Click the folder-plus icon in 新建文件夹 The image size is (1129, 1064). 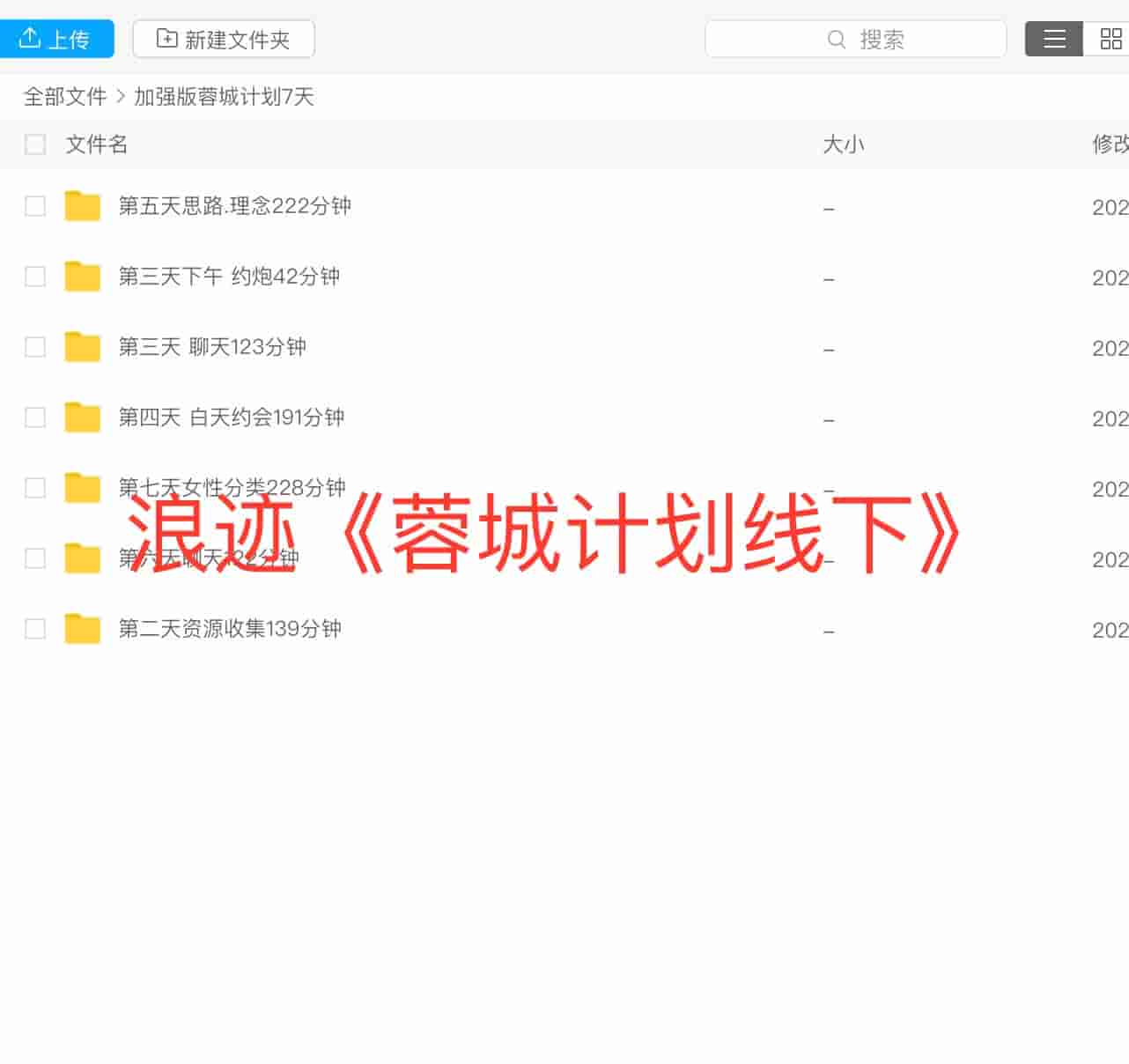(x=166, y=38)
